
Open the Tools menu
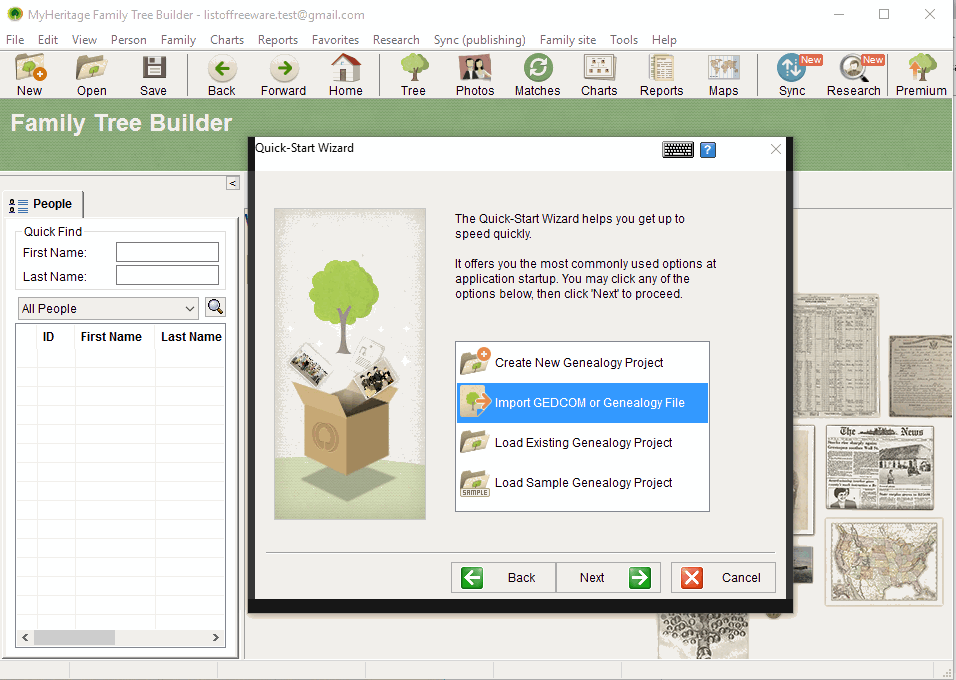(x=624, y=40)
